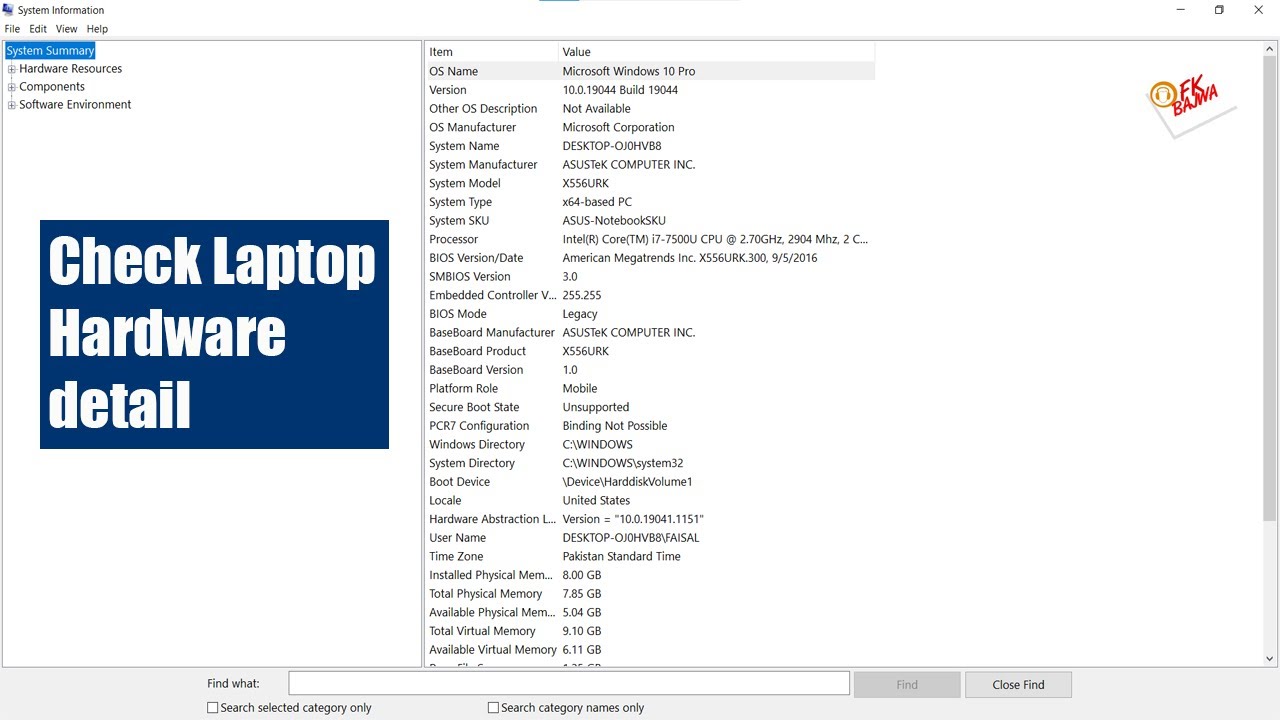The width and height of the screenshot is (1280, 720).
Task: Select the Platform Role row
Action: pos(650,389)
